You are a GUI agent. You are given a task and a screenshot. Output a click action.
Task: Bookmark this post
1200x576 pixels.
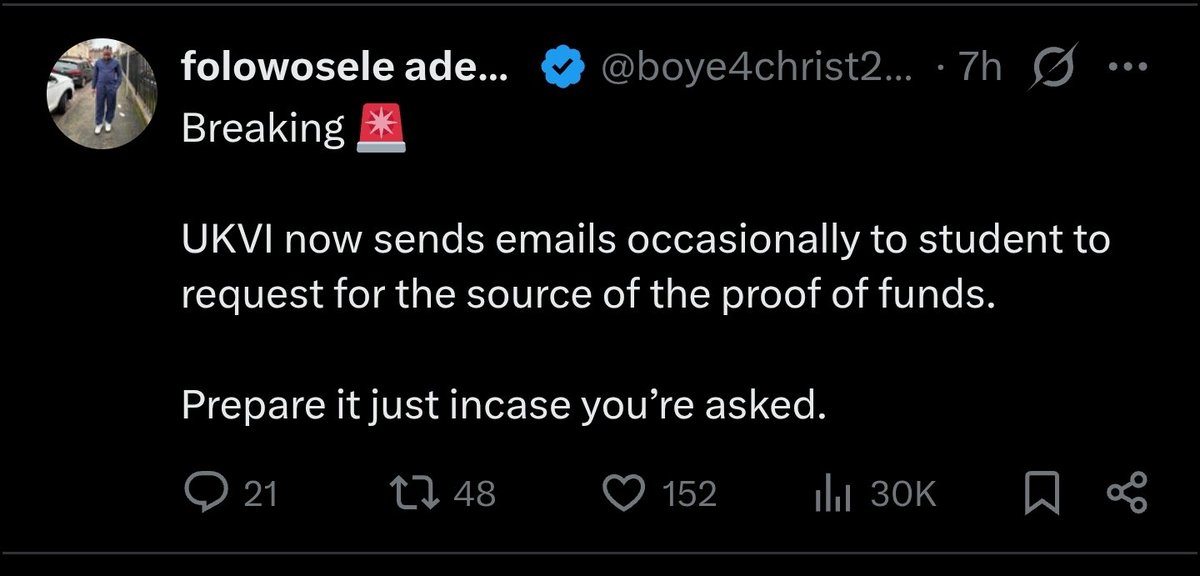pyautogui.click(x=1043, y=494)
